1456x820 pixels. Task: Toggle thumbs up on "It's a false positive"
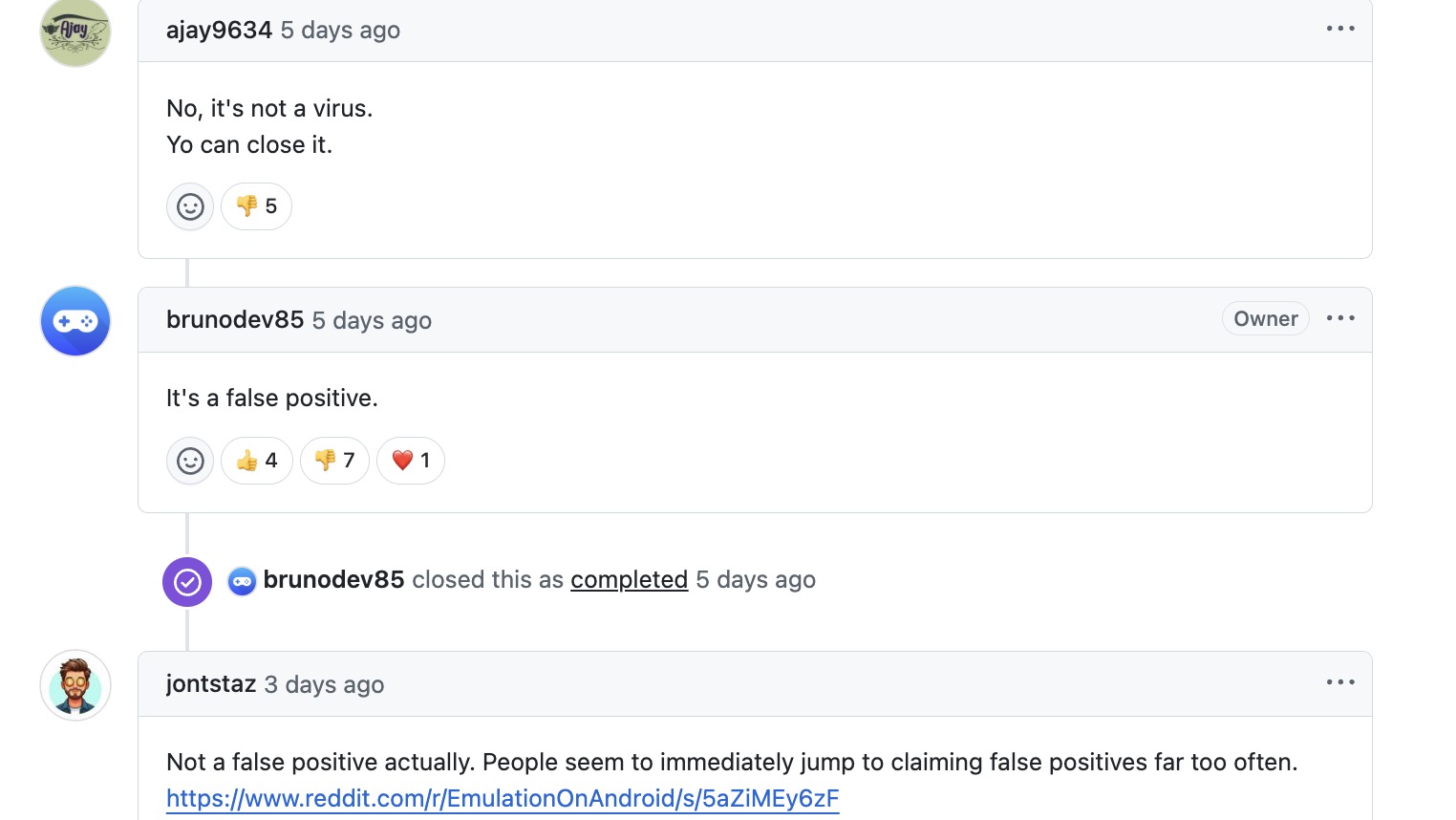257,461
